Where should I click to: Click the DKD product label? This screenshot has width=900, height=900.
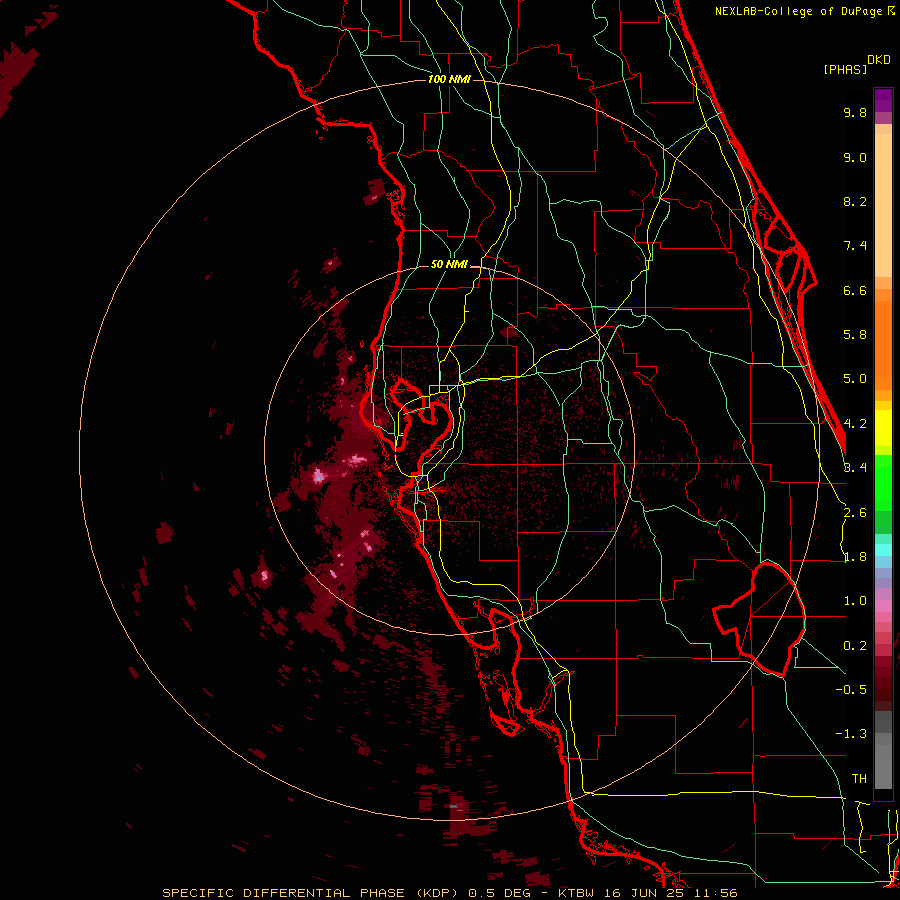coord(879,60)
